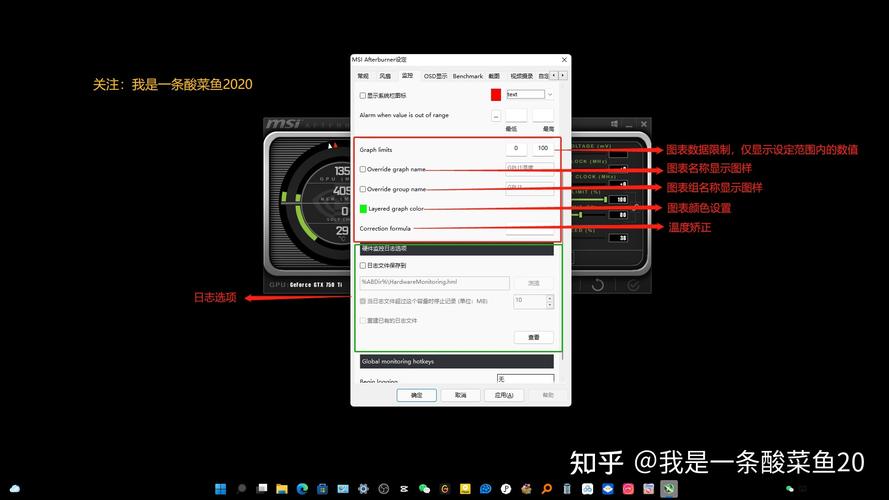The height and width of the screenshot is (500, 889).
Task: Open the 'text' dropdown arrow
Action: coord(549,95)
